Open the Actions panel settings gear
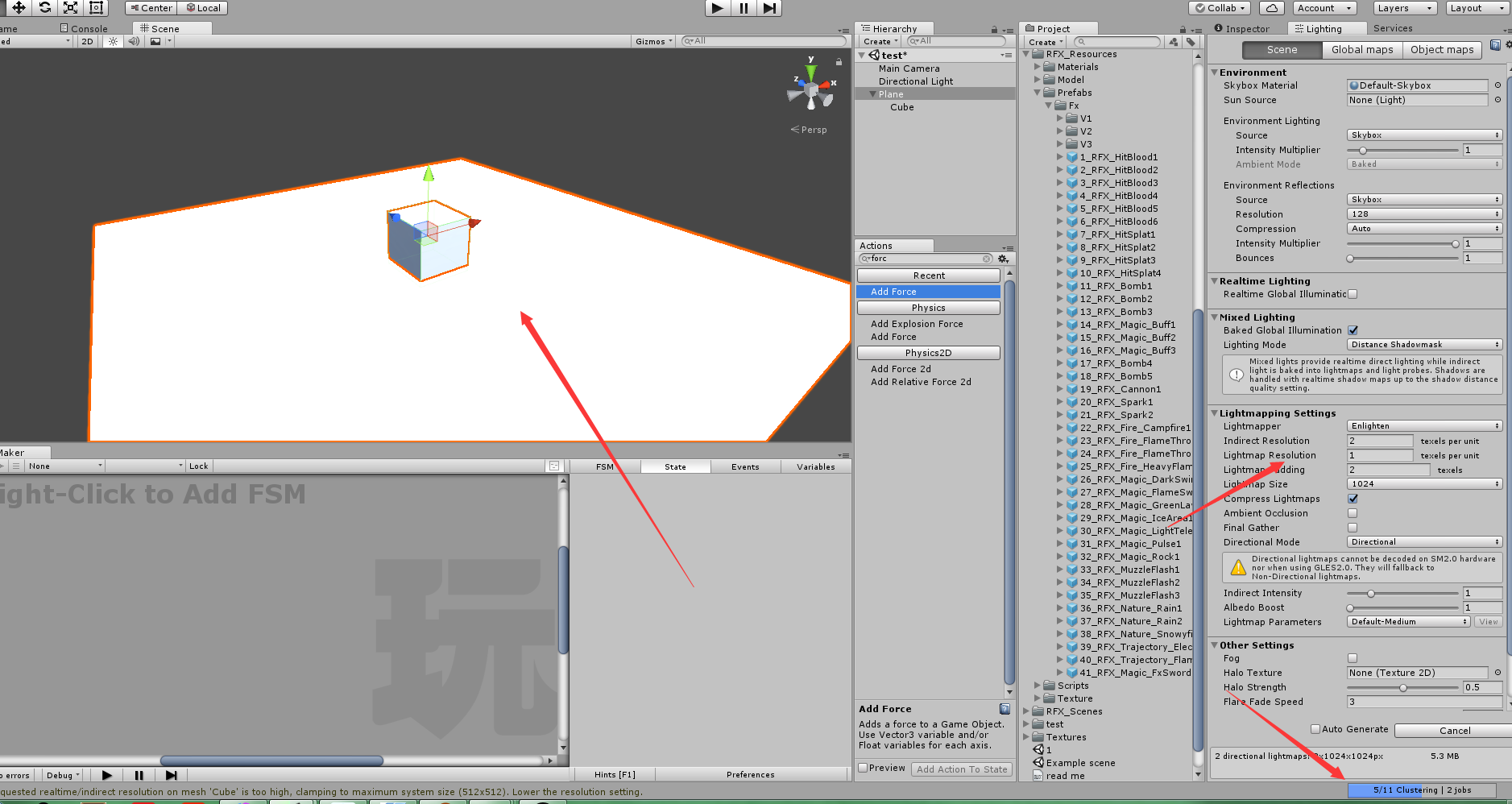This screenshot has width=1512, height=804. [x=1004, y=259]
